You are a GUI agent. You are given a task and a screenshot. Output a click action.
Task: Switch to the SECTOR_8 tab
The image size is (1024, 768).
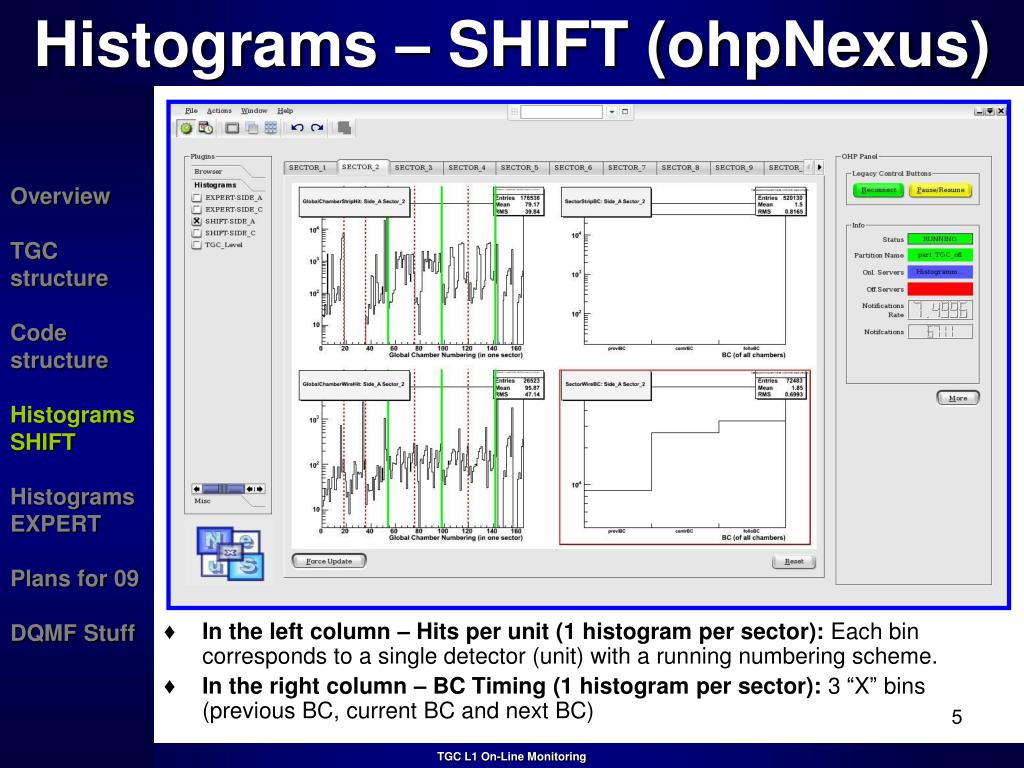coord(681,168)
